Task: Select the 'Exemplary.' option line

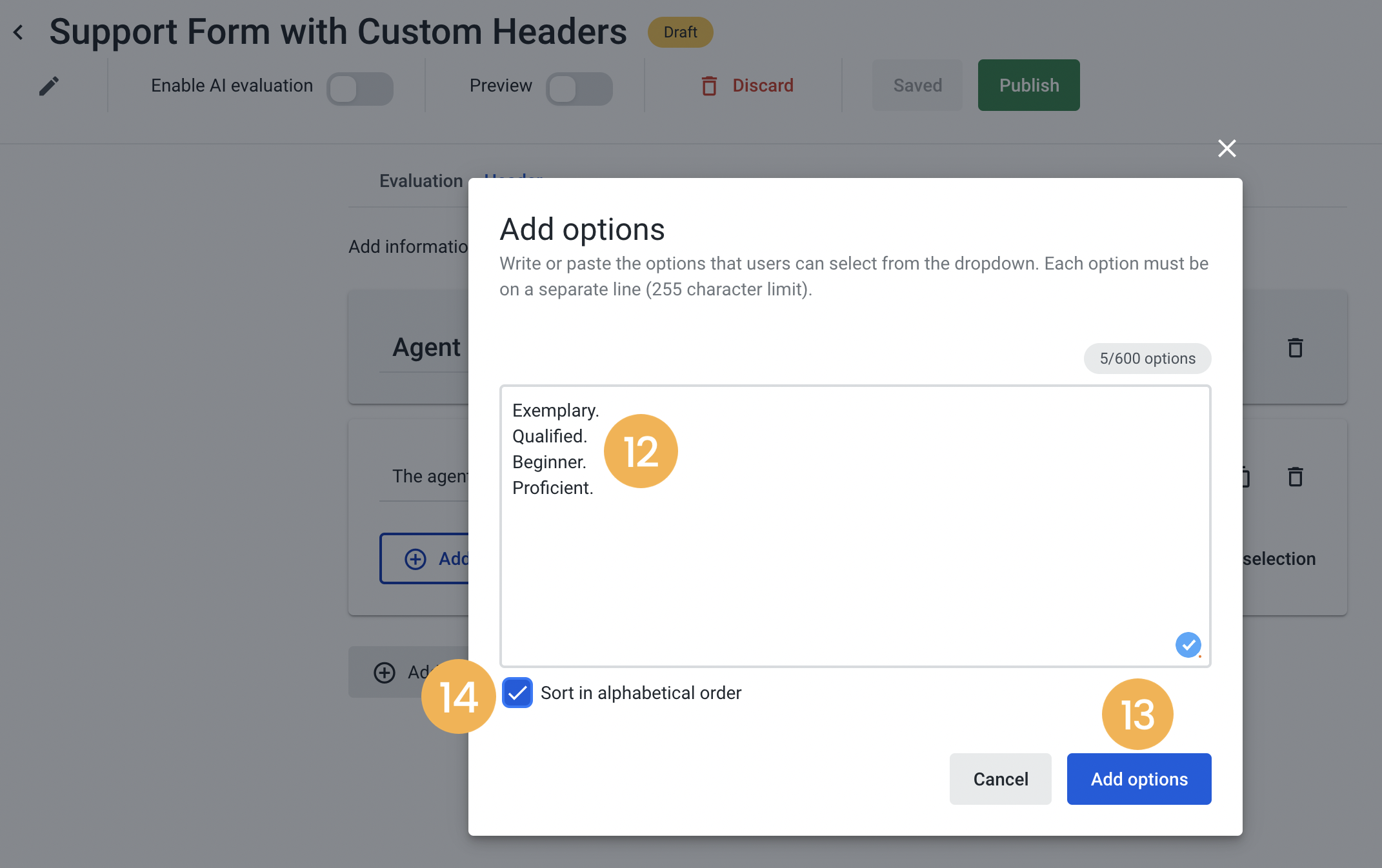Action: (556, 410)
